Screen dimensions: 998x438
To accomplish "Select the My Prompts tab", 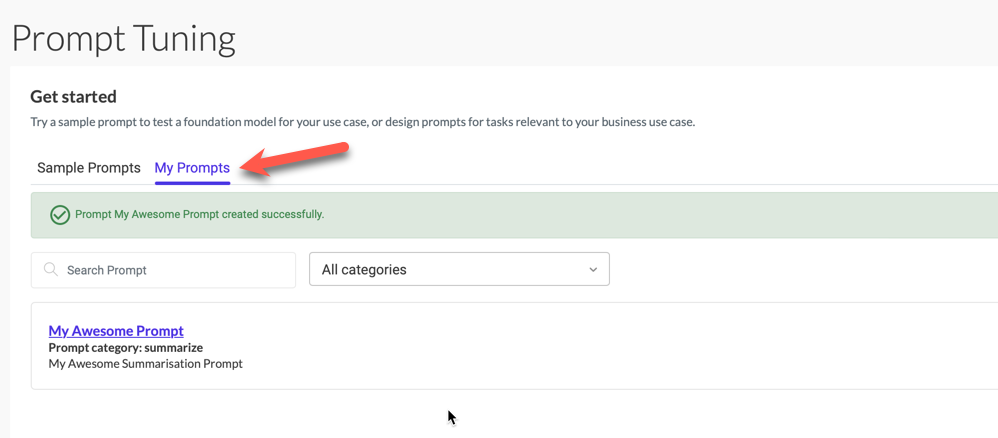I will point(192,168).
